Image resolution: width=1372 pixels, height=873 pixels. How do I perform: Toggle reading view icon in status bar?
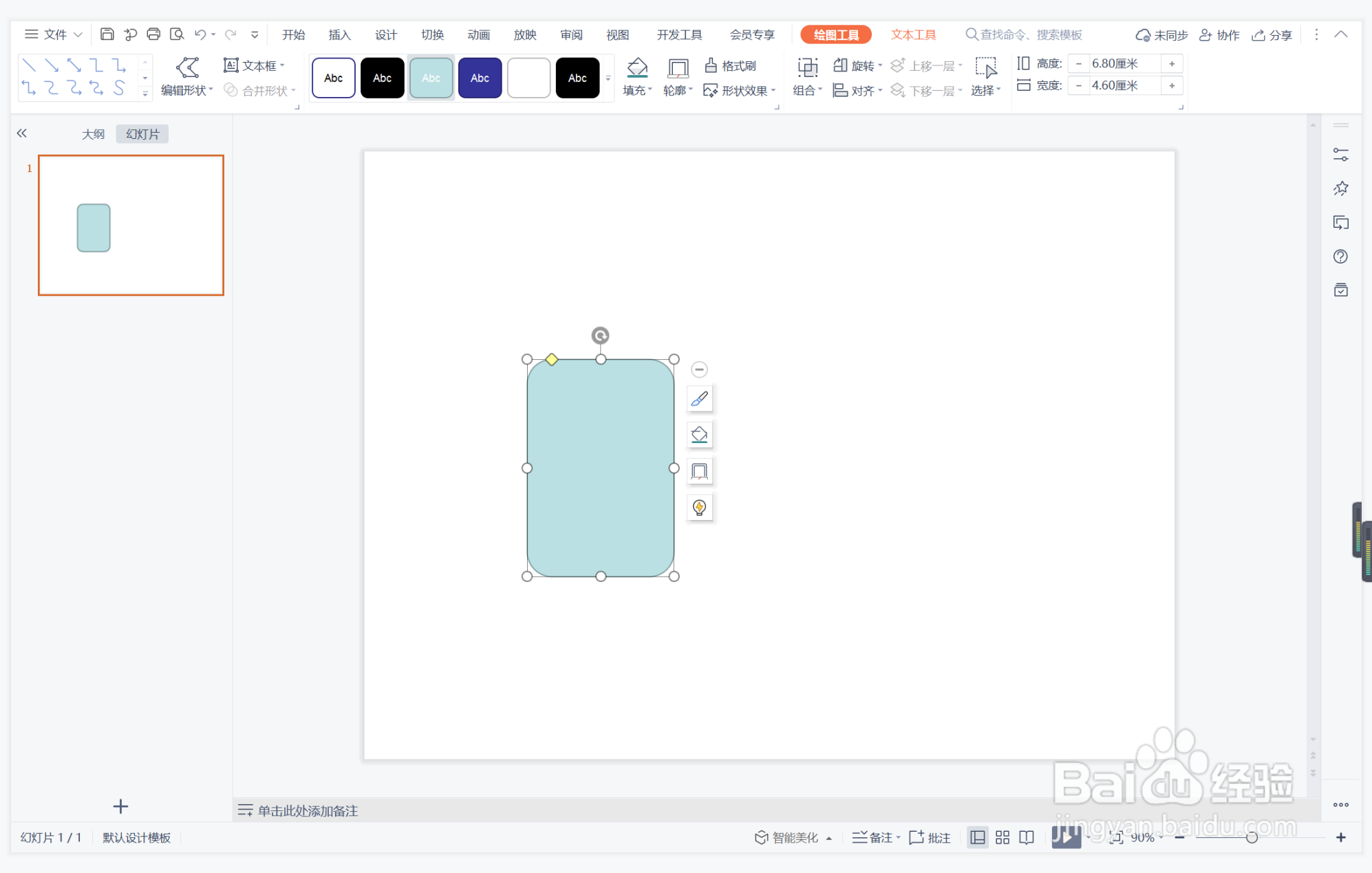[1026, 837]
